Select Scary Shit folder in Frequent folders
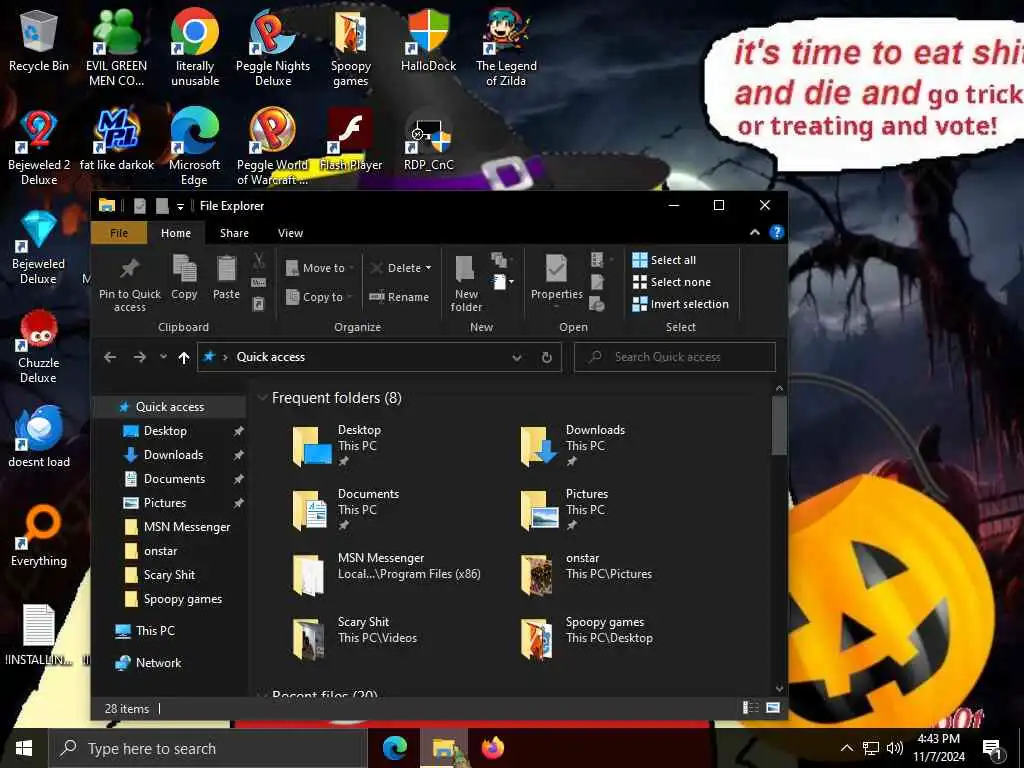This screenshot has width=1024, height=768. 356,637
